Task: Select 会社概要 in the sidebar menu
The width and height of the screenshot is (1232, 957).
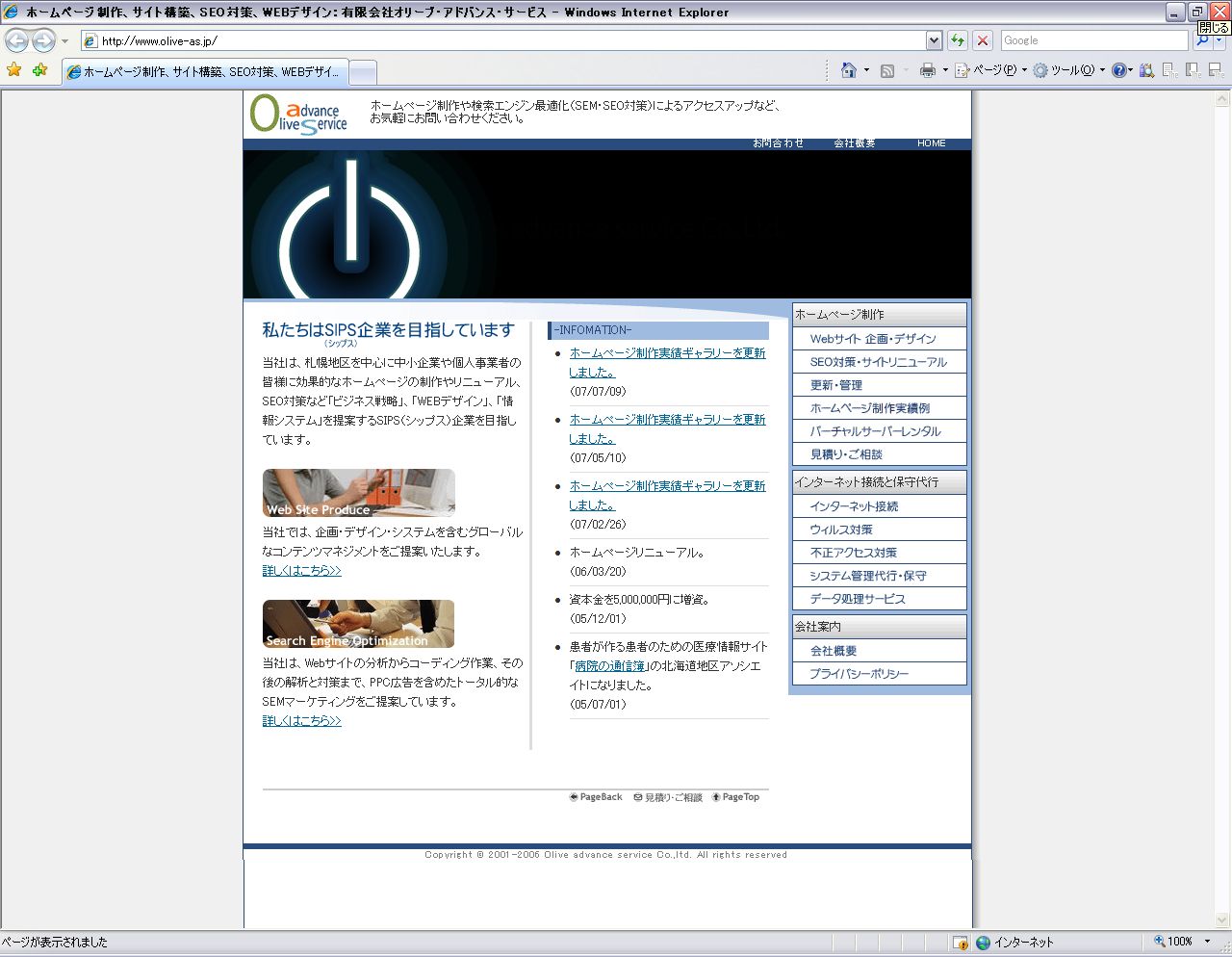Action: (x=880, y=651)
